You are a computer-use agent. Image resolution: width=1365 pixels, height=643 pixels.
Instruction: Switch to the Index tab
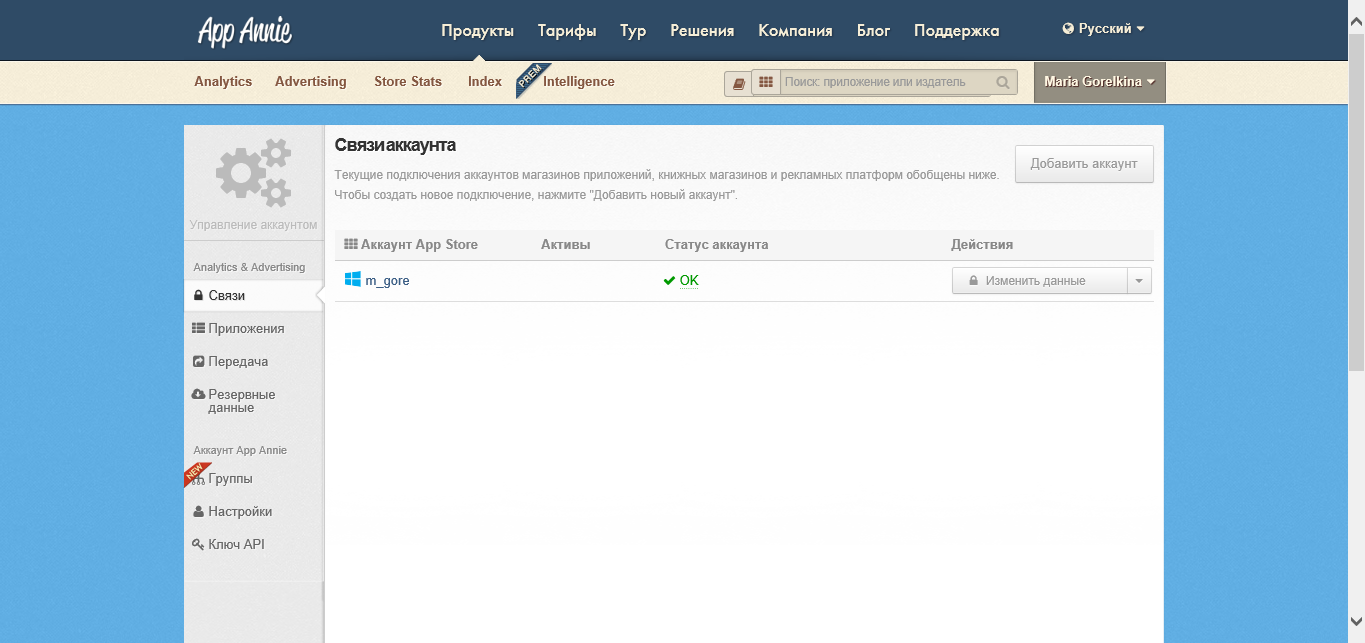click(x=485, y=82)
